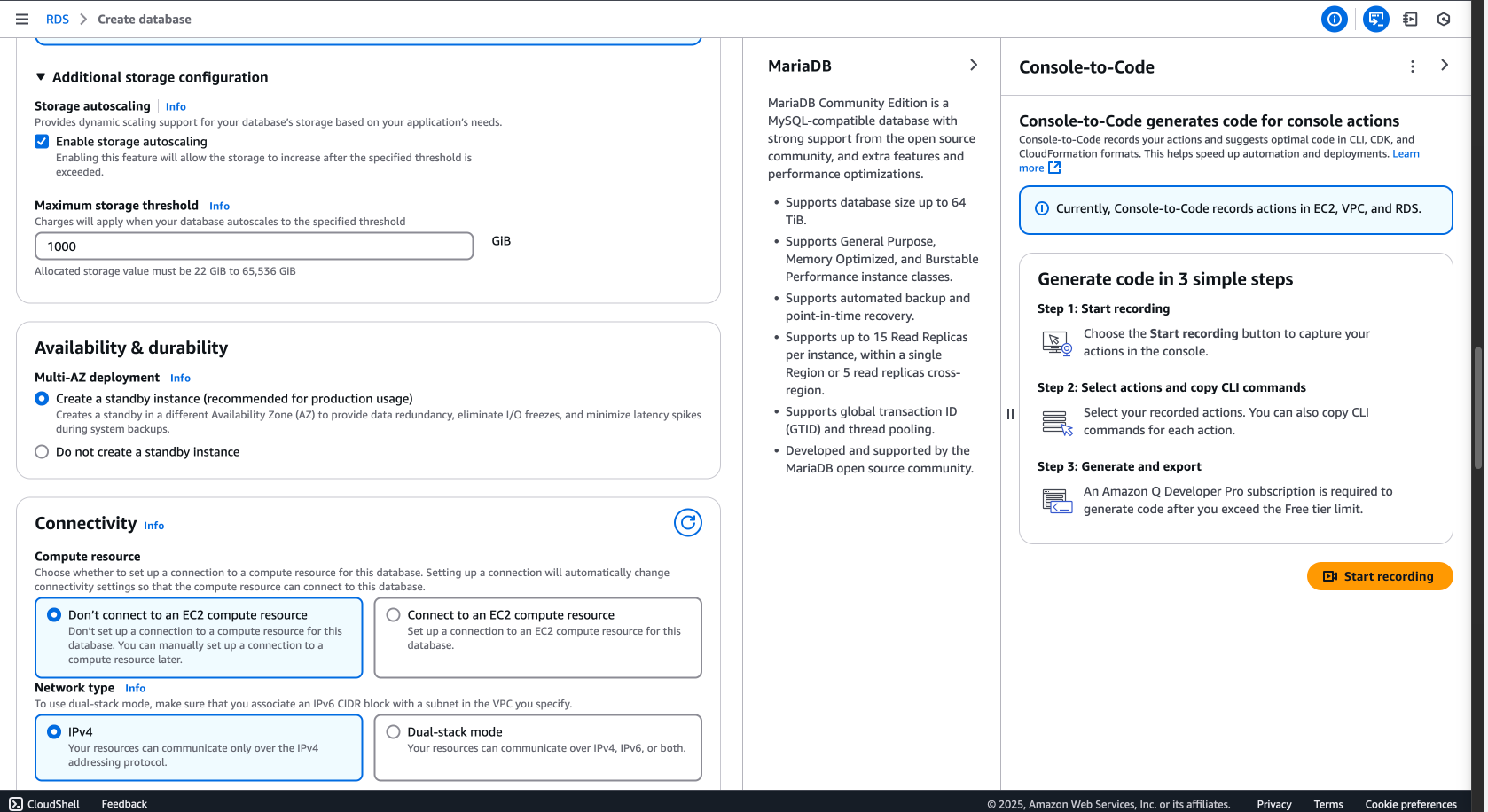Open Network type Info link
Viewport: 1488px width, 812px height.
(135, 688)
